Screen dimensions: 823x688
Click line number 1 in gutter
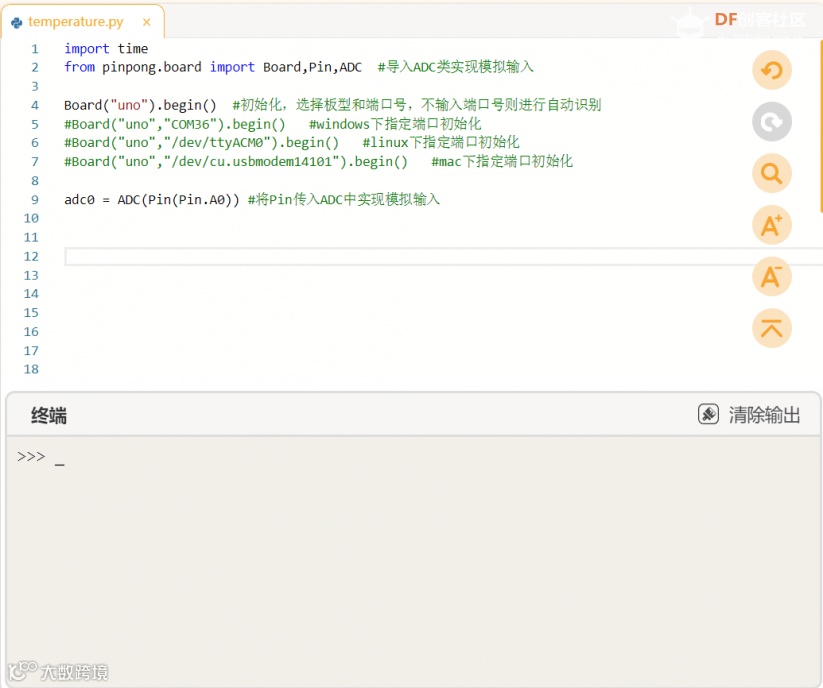(35, 49)
